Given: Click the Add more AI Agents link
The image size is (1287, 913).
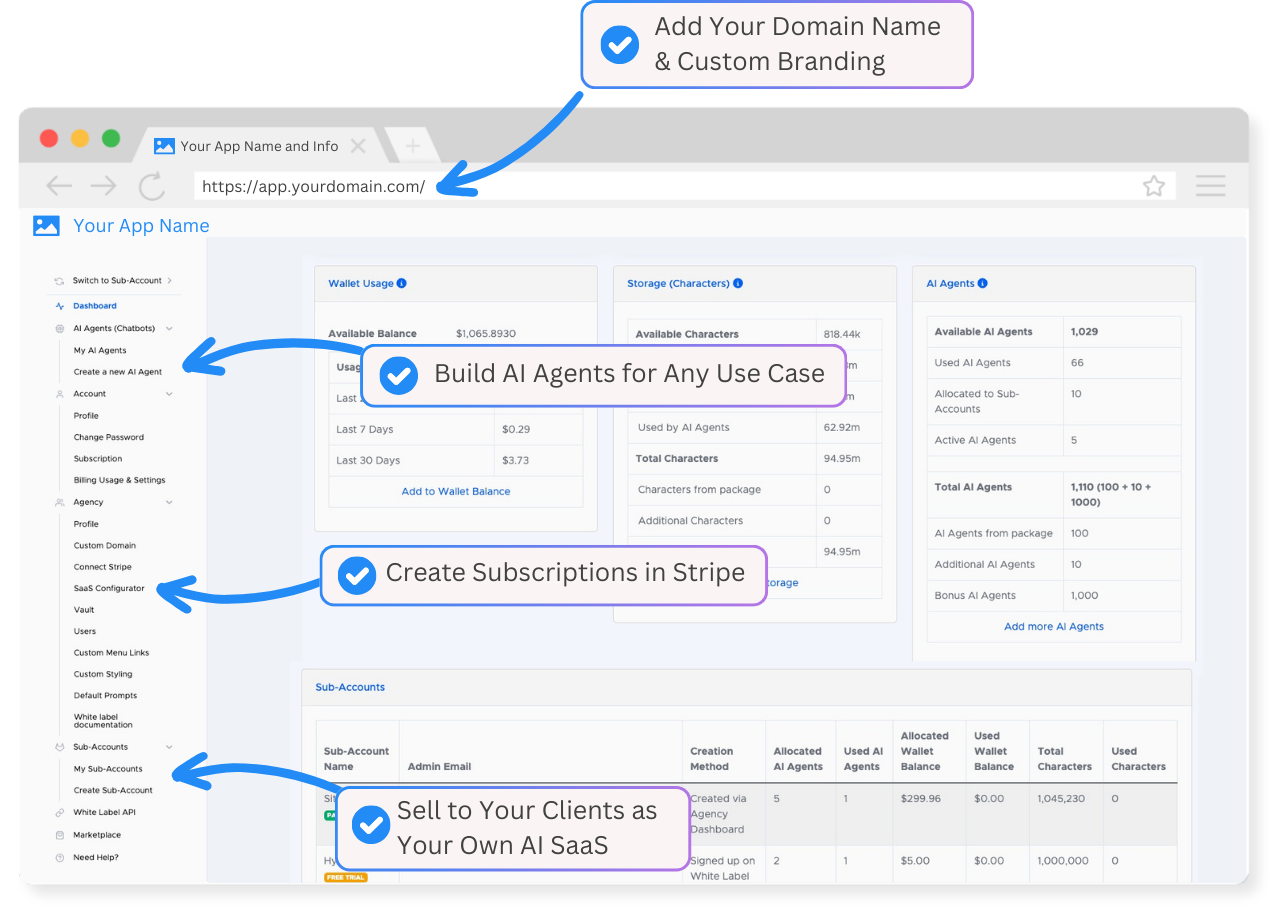Looking at the screenshot, I should click(1054, 627).
